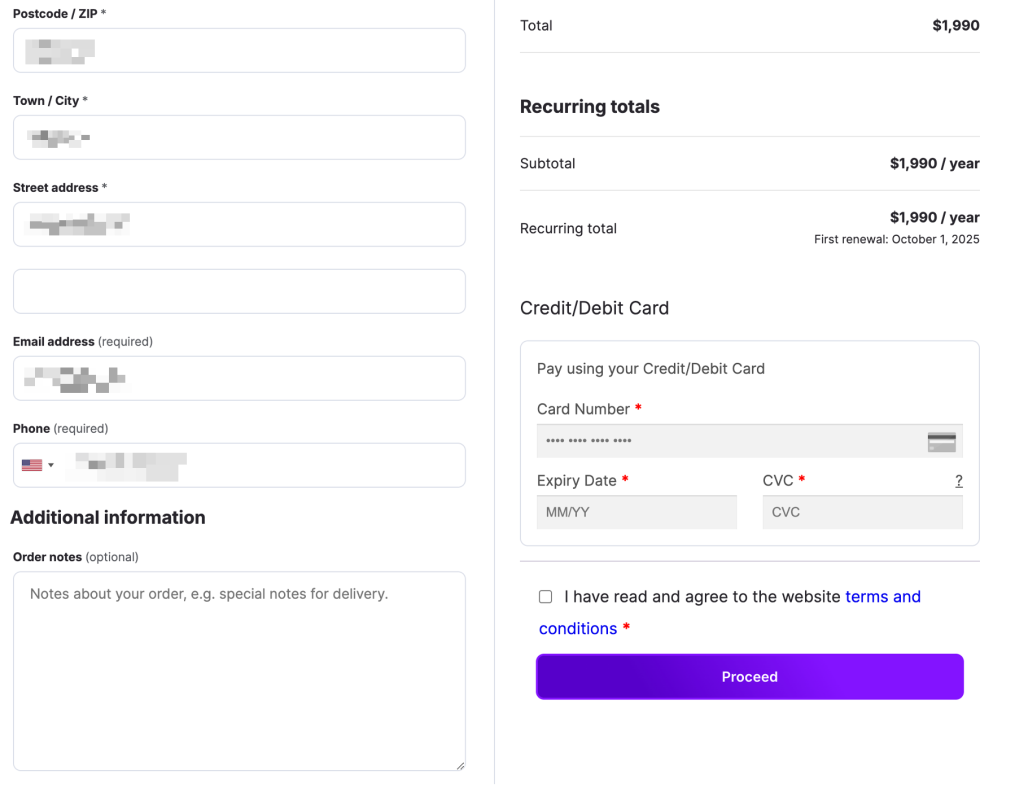Viewport: 1024px width, 796px height.
Task: Click the Expiry Date MM/YY field
Action: [636, 512]
